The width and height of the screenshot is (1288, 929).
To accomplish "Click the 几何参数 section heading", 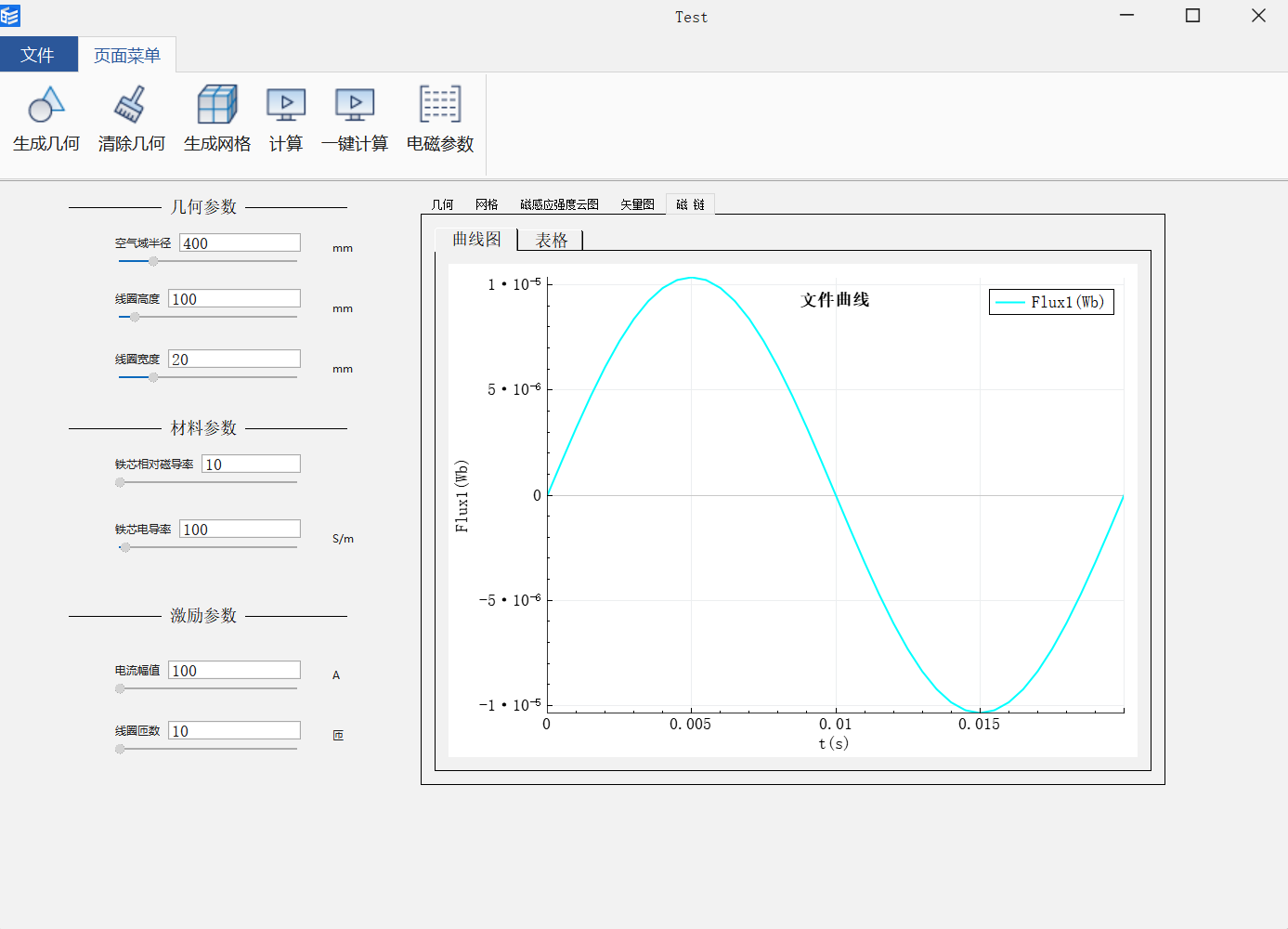I will coord(203,206).
